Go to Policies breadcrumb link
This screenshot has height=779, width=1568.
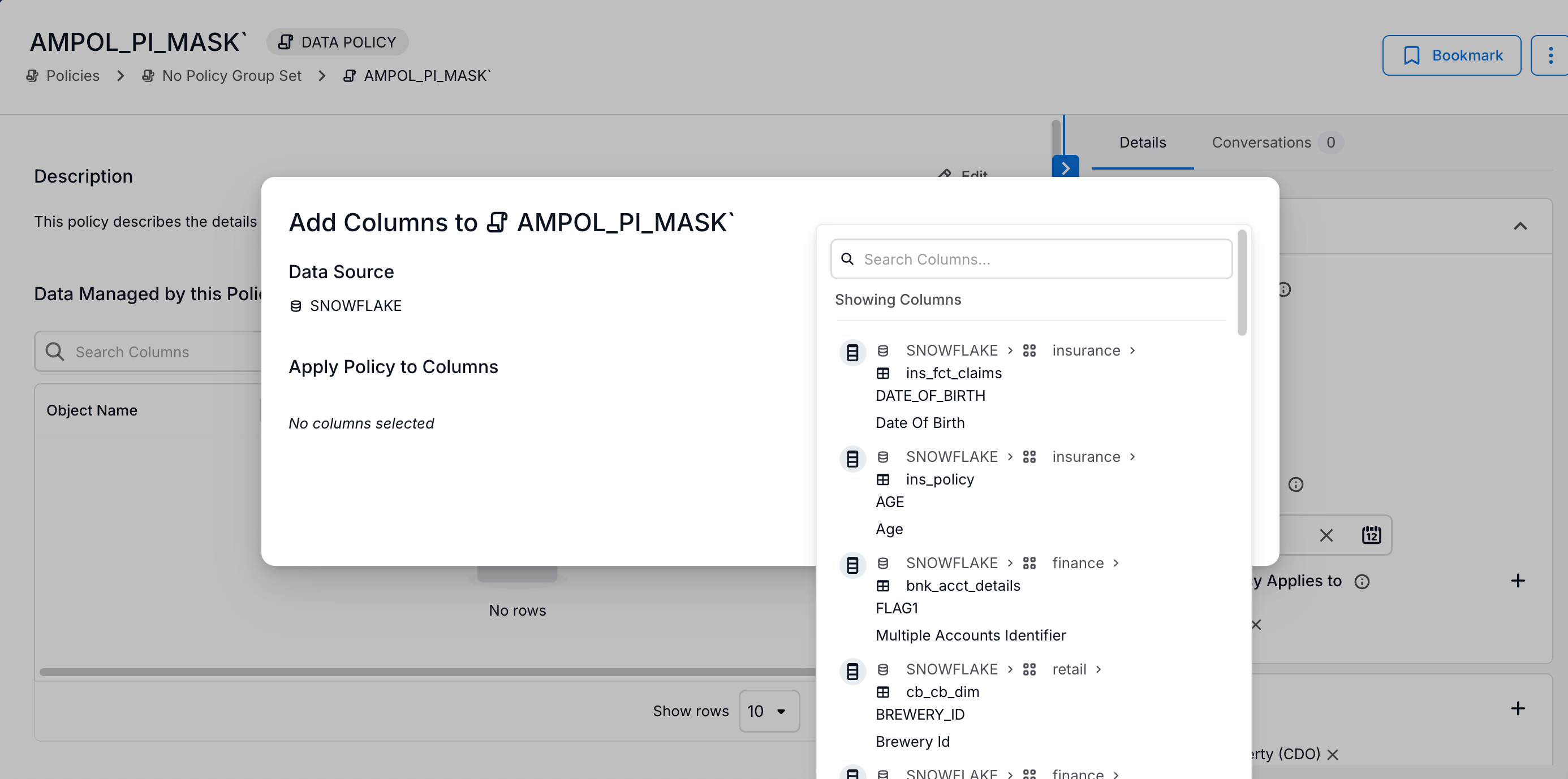72,75
